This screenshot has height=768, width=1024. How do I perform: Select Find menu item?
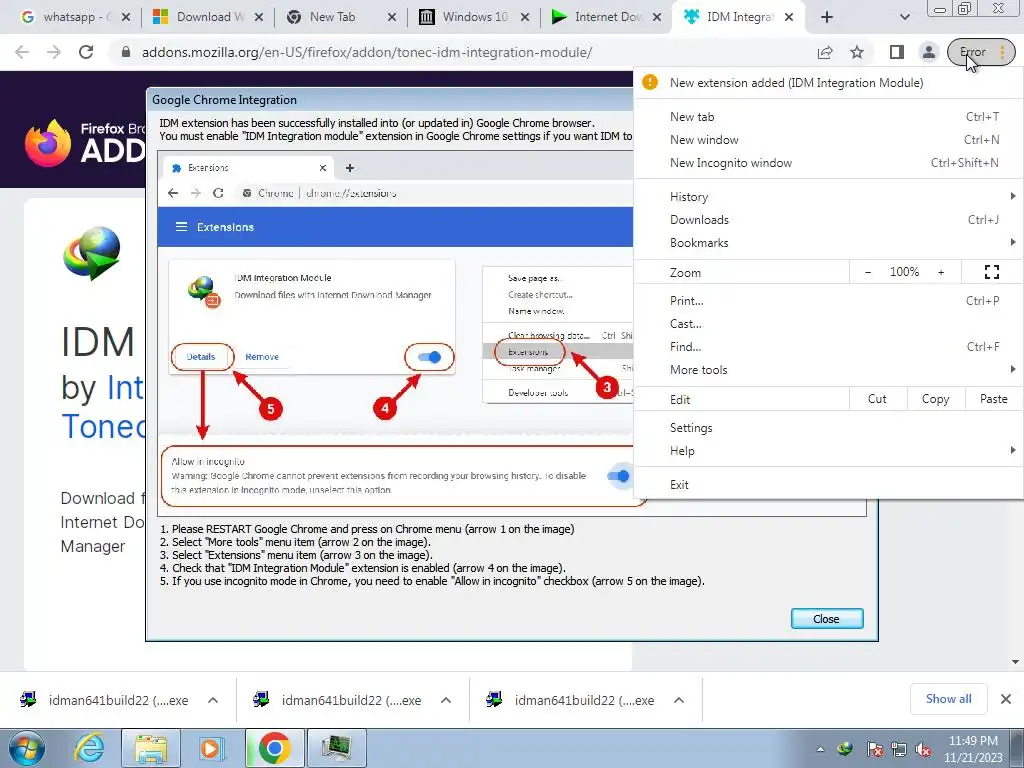point(829,347)
